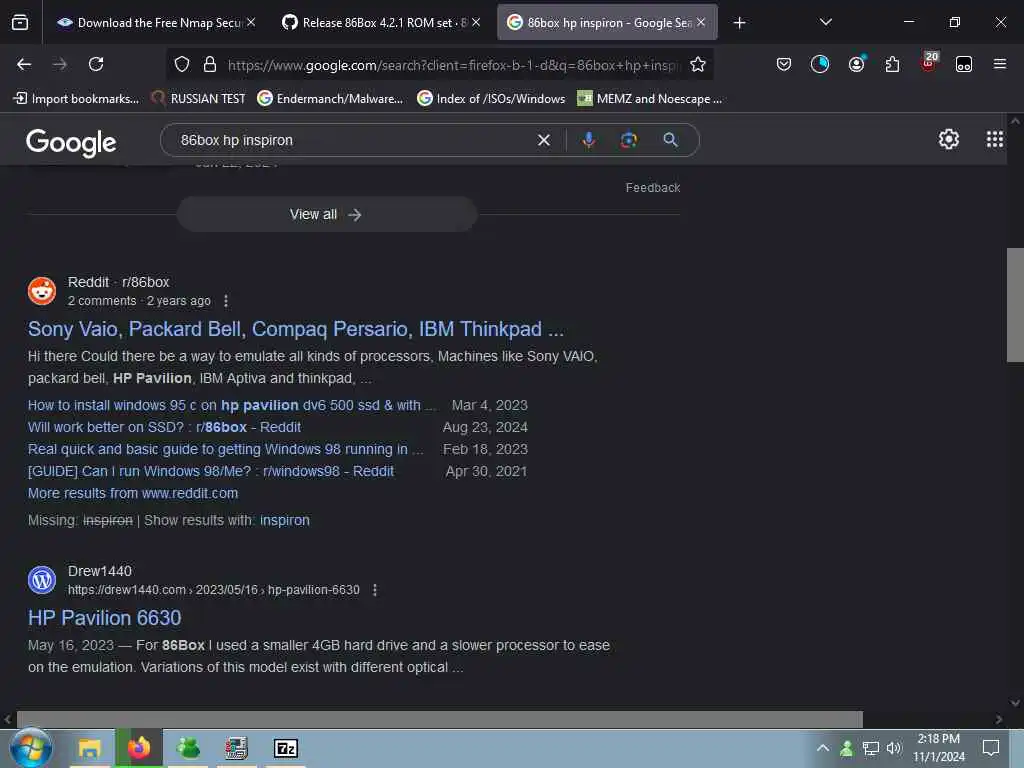Switch to the 86Box ROM set release tab
The height and width of the screenshot is (768, 1024).
click(x=382, y=23)
